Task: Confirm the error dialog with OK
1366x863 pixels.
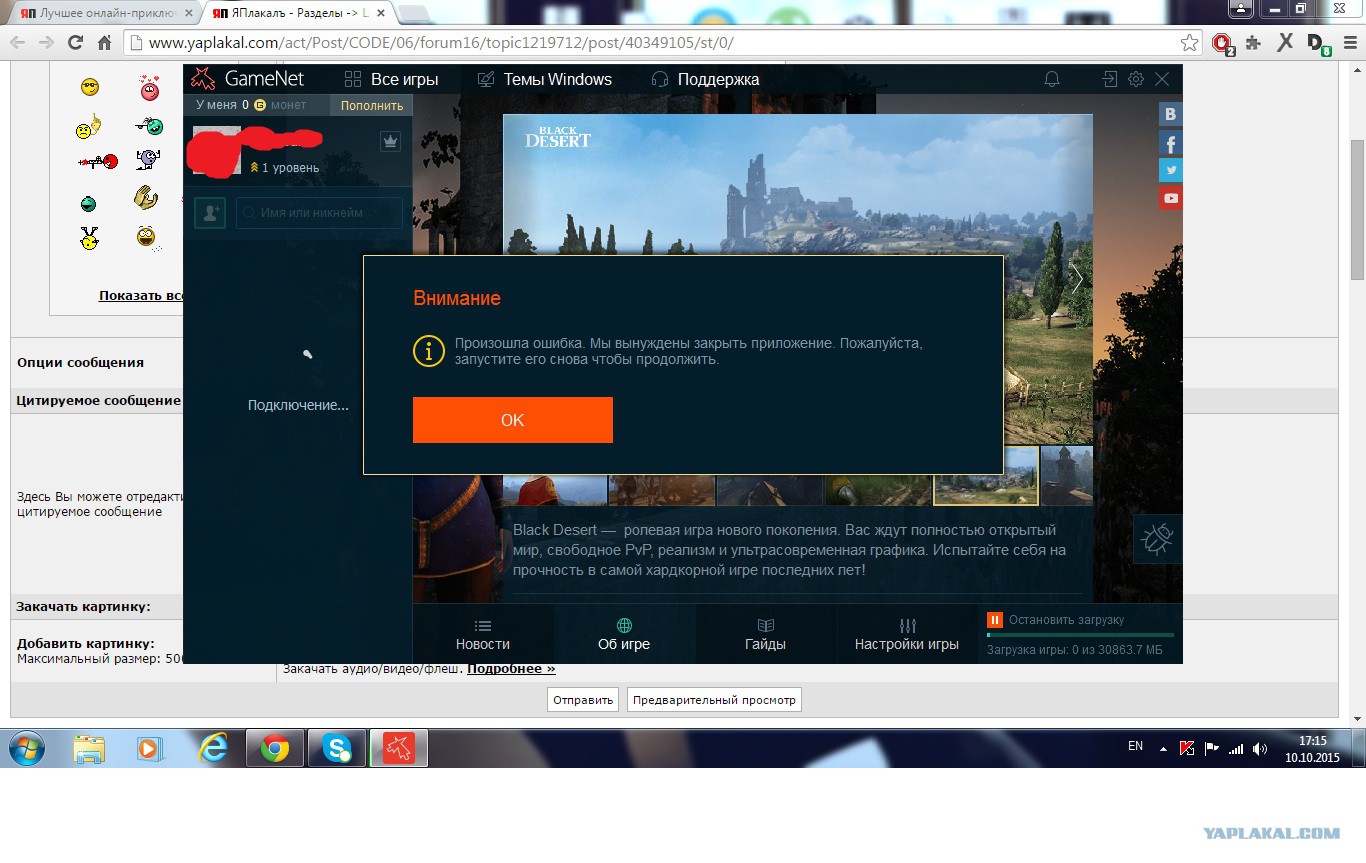Action: coord(513,420)
